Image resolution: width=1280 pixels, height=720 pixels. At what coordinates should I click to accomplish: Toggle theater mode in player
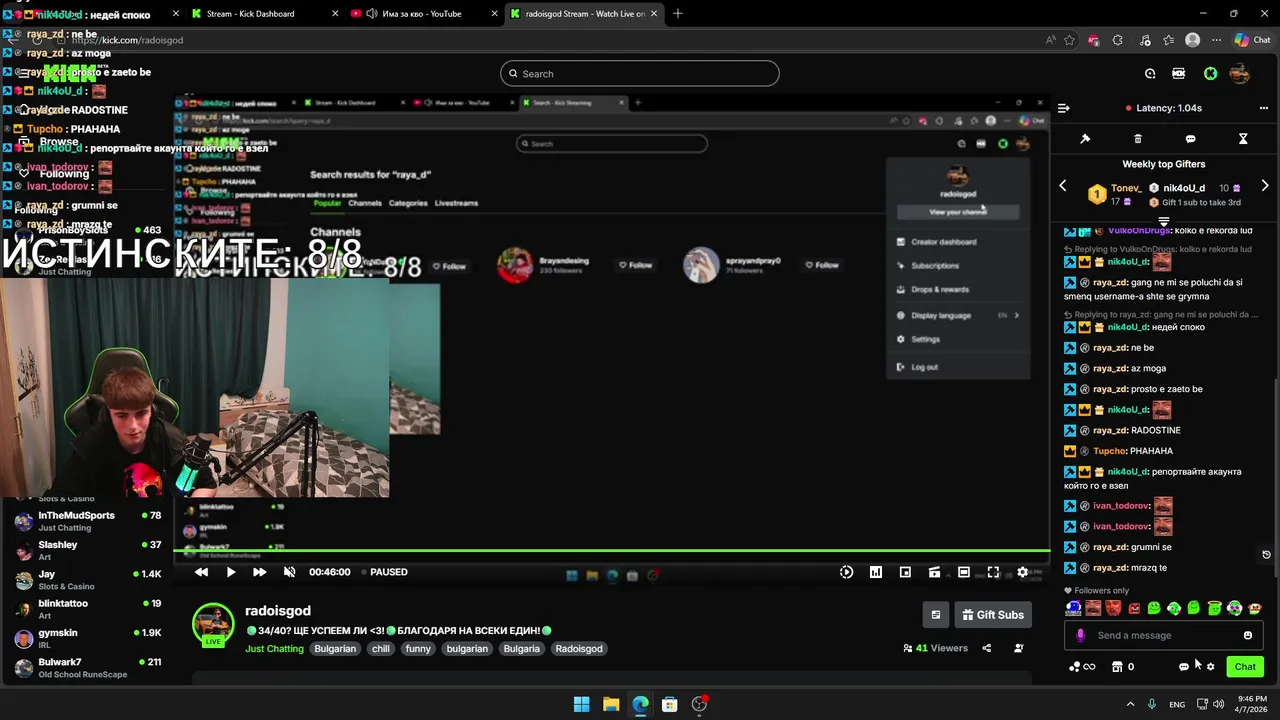(964, 572)
